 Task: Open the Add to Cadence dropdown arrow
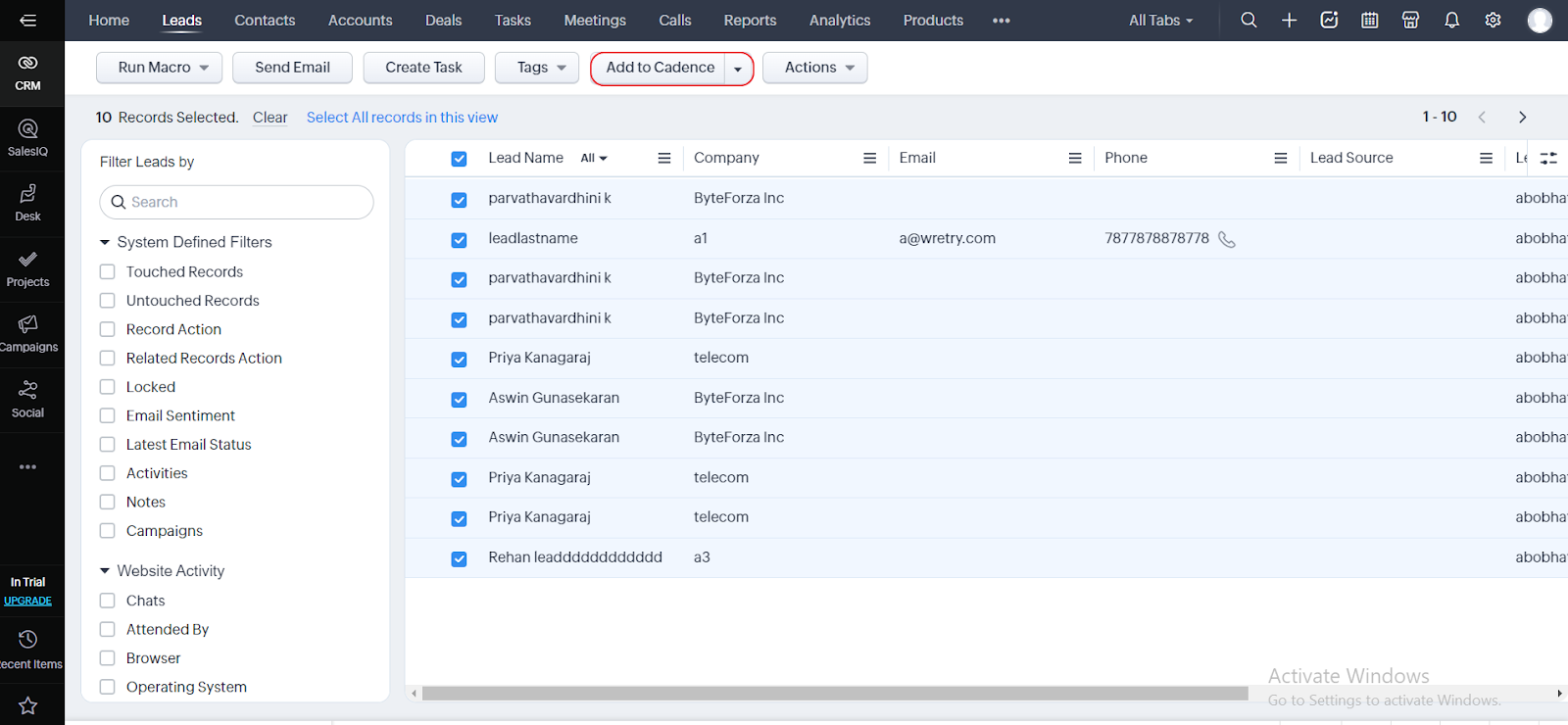[738, 69]
